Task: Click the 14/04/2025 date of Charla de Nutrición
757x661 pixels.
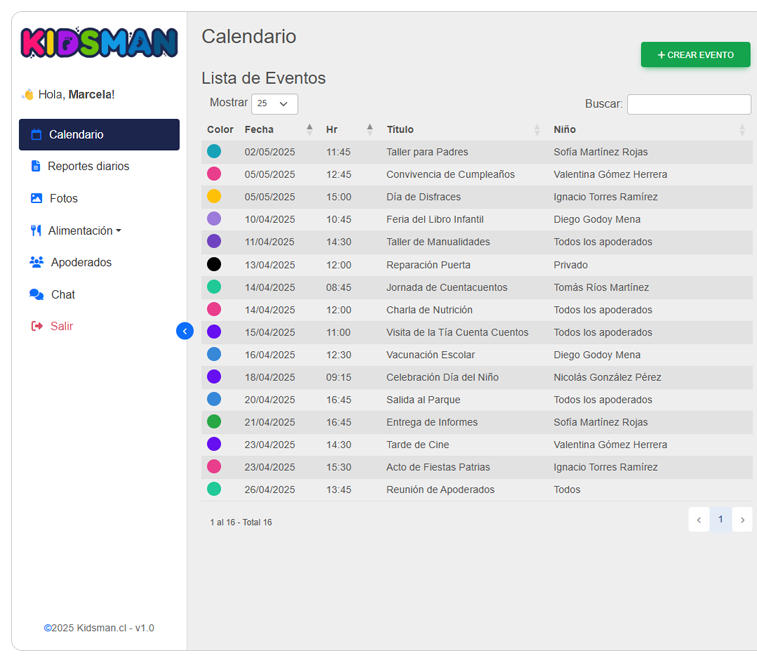Action: [269, 309]
